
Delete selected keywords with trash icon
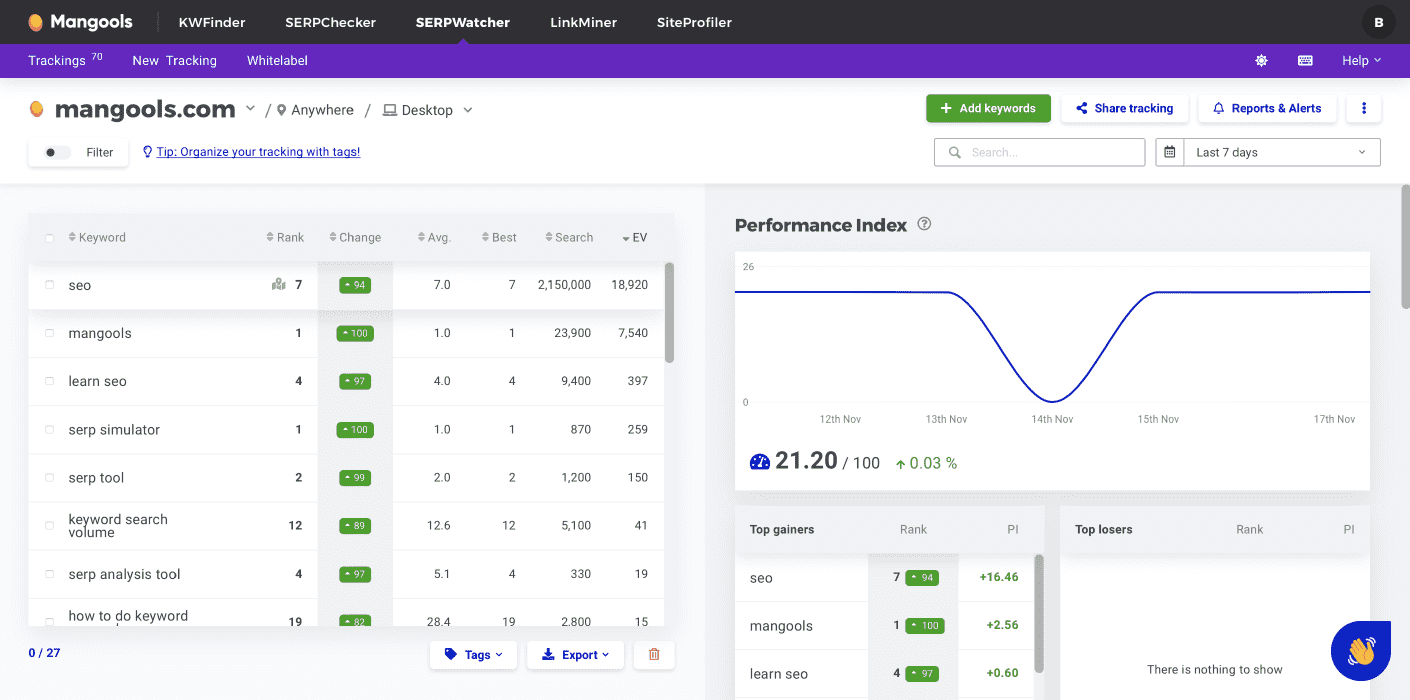[x=655, y=655]
